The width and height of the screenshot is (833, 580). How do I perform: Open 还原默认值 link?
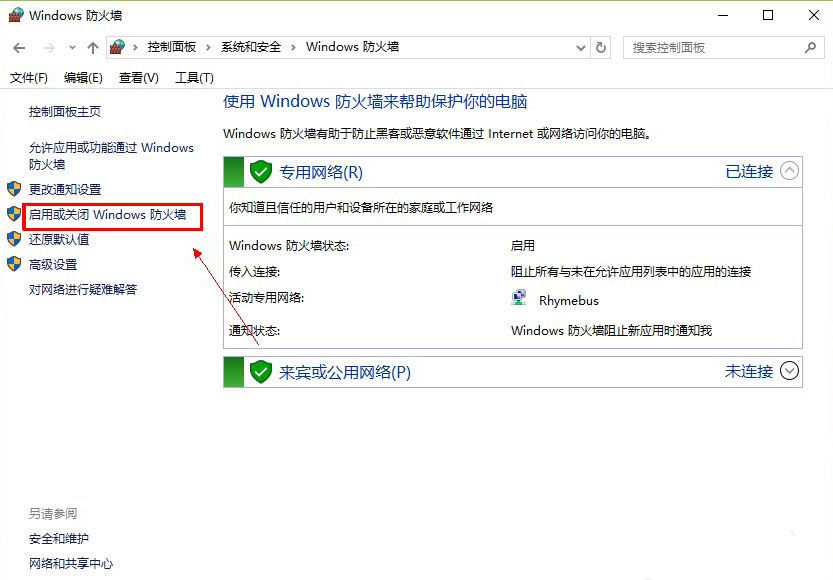59,240
